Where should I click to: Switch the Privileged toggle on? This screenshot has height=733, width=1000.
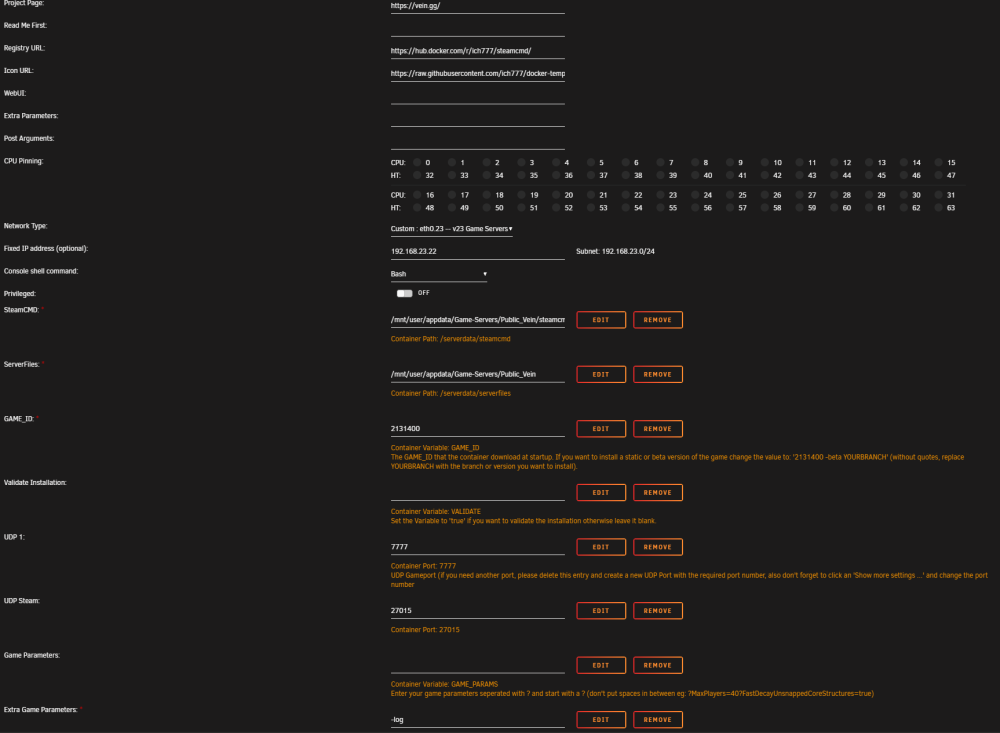coord(404,293)
